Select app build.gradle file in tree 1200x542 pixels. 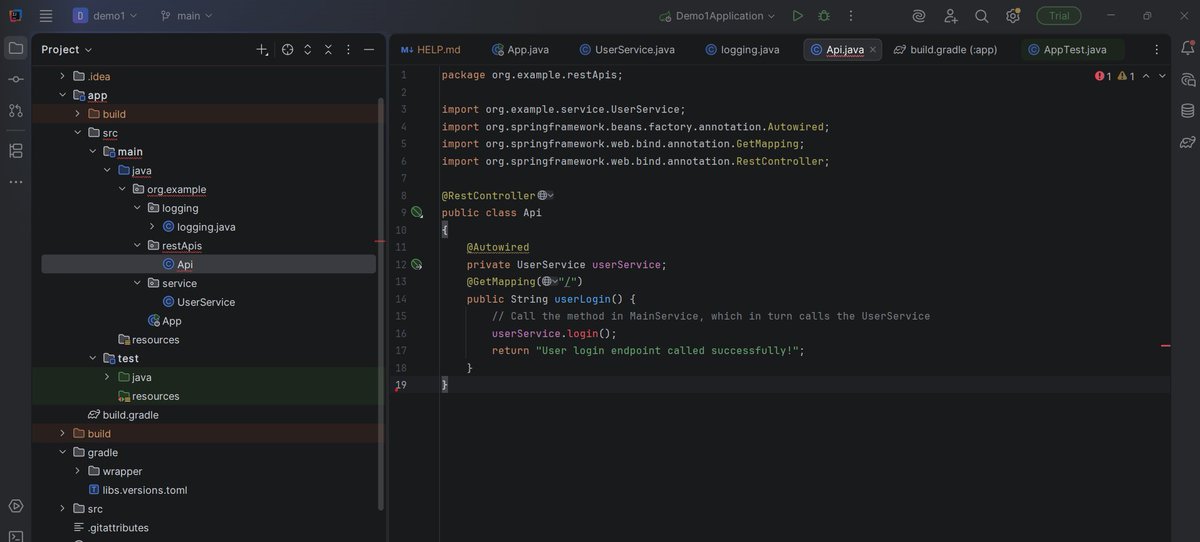123,415
